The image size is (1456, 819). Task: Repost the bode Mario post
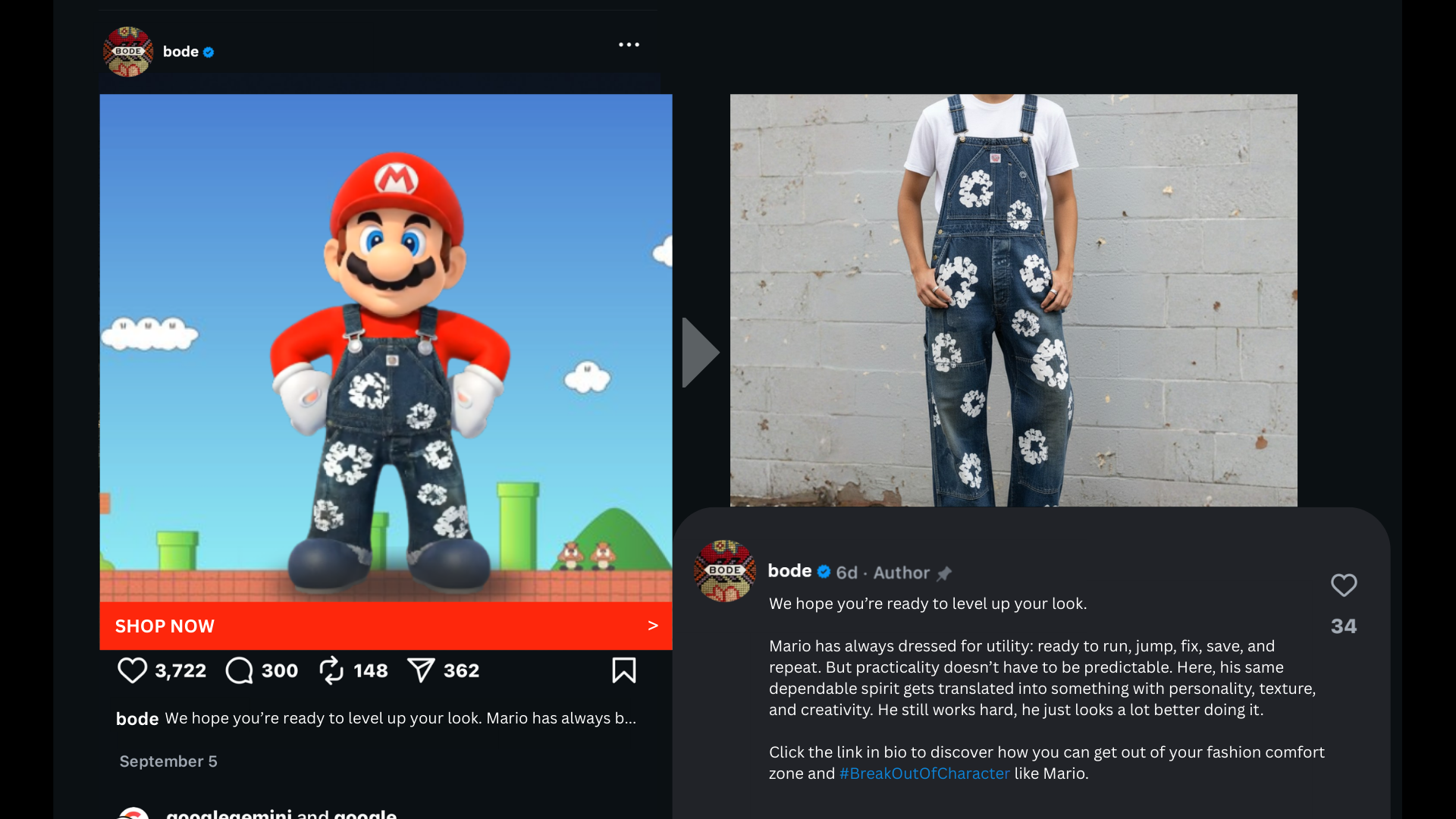pyautogui.click(x=331, y=670)
